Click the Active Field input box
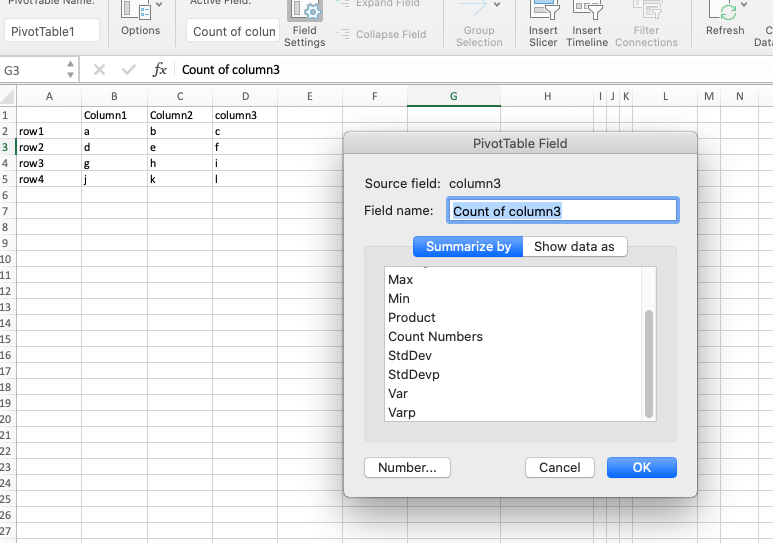Image resolution: width=773 pixels, height=543 pixels. [233, 31]
